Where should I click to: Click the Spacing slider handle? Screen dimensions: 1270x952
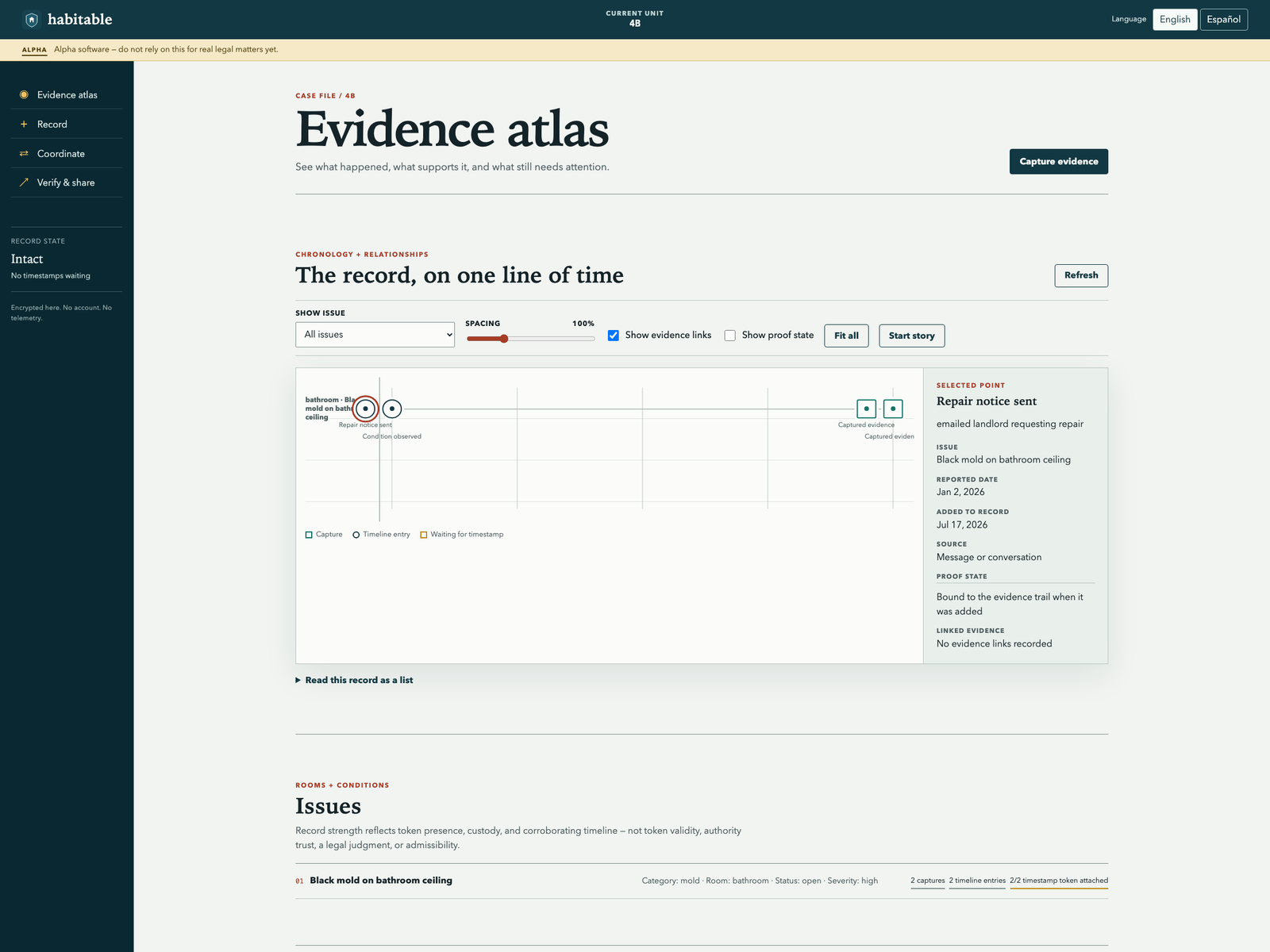(504, 339)
